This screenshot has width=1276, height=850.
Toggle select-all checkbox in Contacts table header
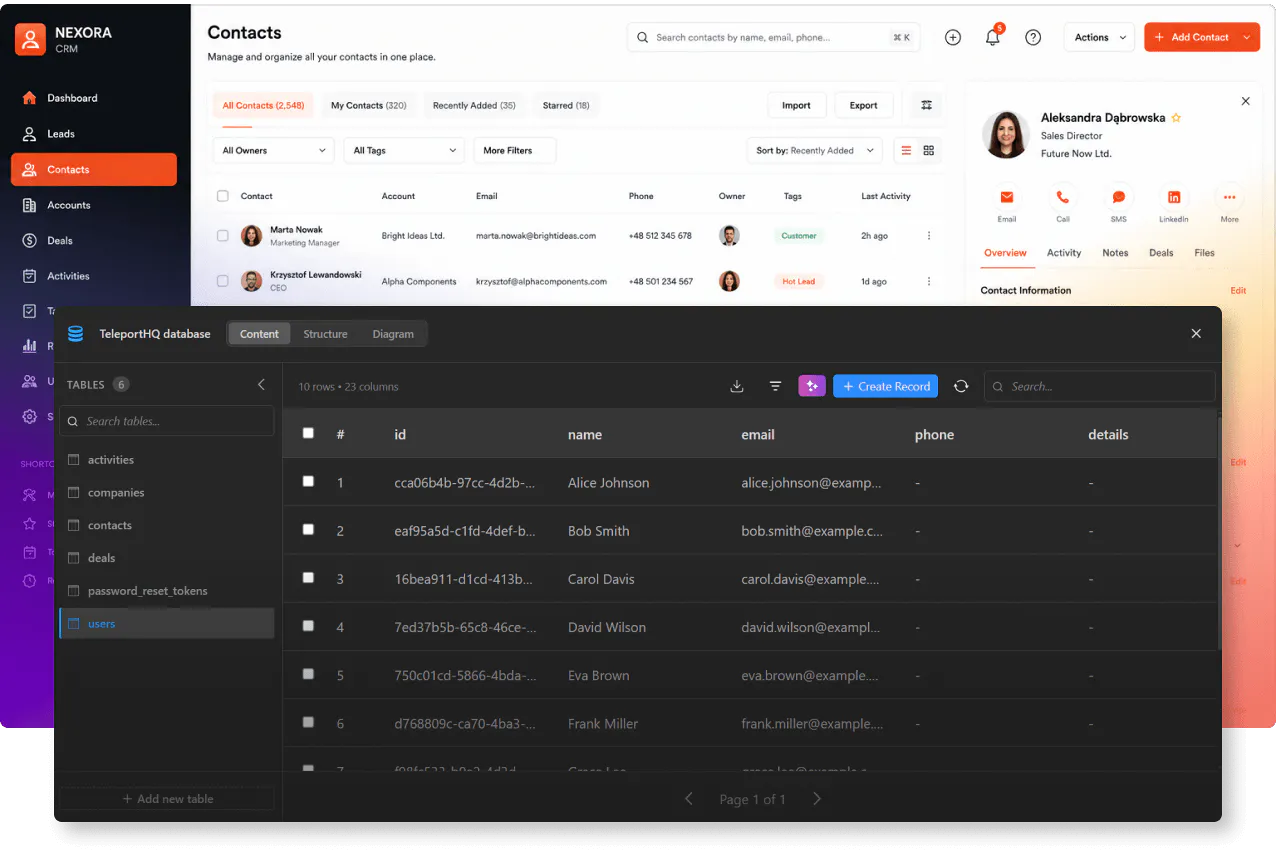pos(223,196)
